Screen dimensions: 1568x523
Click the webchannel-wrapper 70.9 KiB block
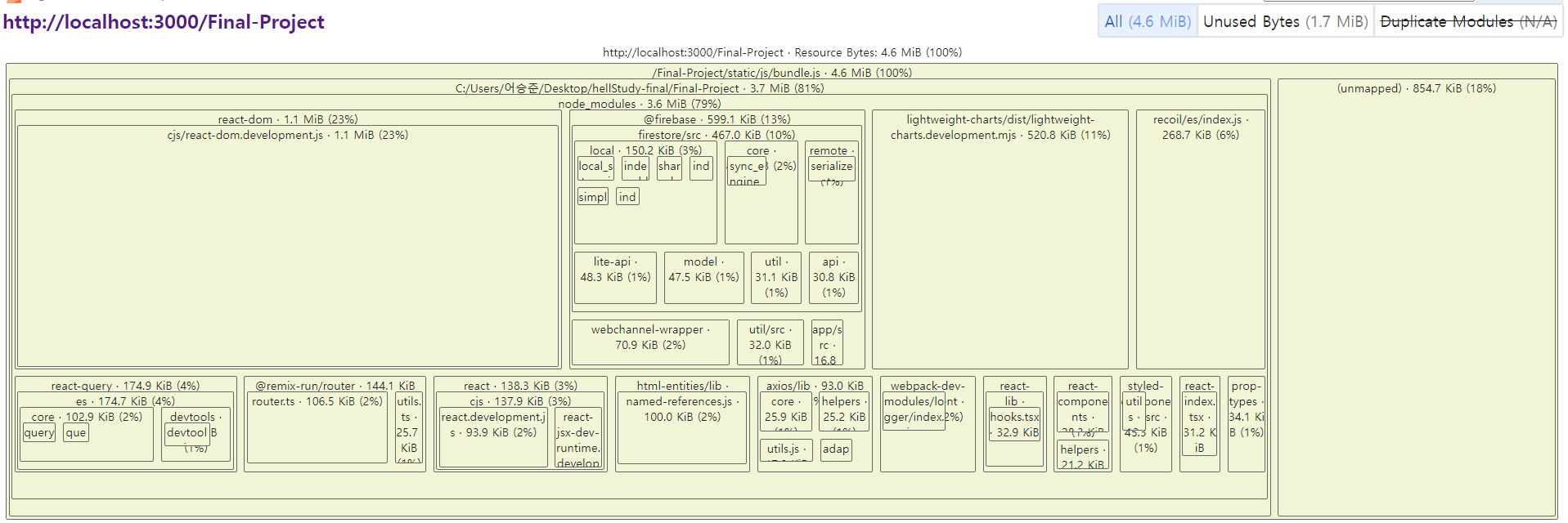[x=650, y=342]
